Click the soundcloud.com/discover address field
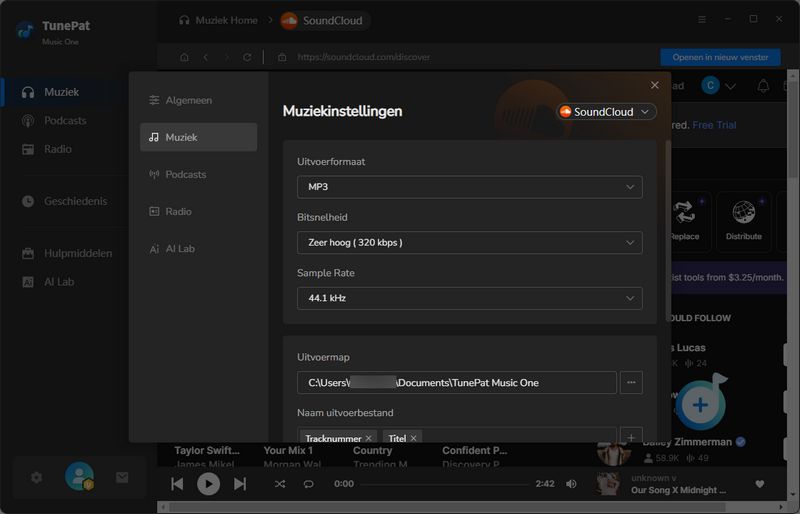 click(363, 57)
